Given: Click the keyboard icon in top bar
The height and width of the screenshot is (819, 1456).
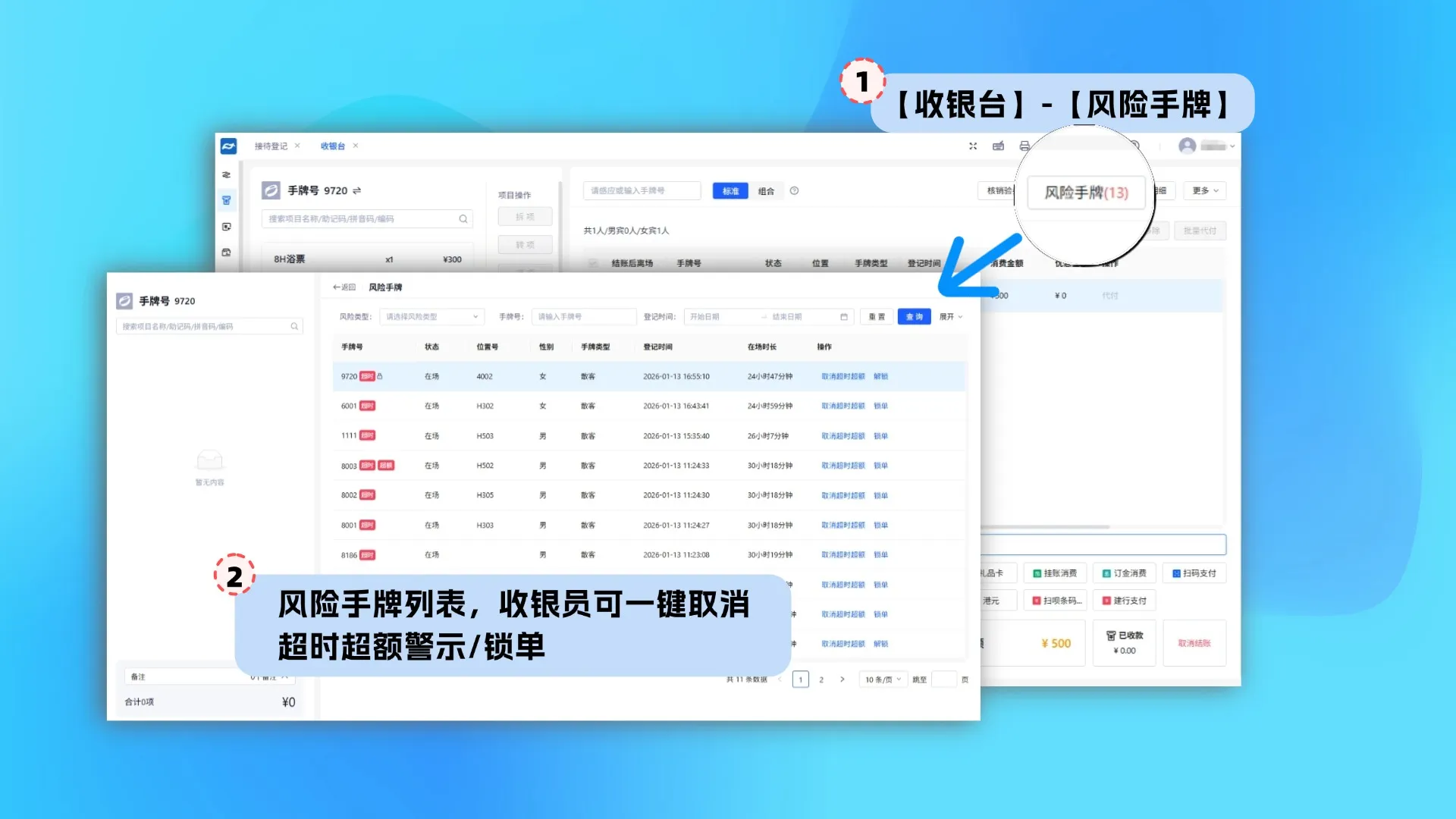Looking at the screenshot, I should pos(998,146).
